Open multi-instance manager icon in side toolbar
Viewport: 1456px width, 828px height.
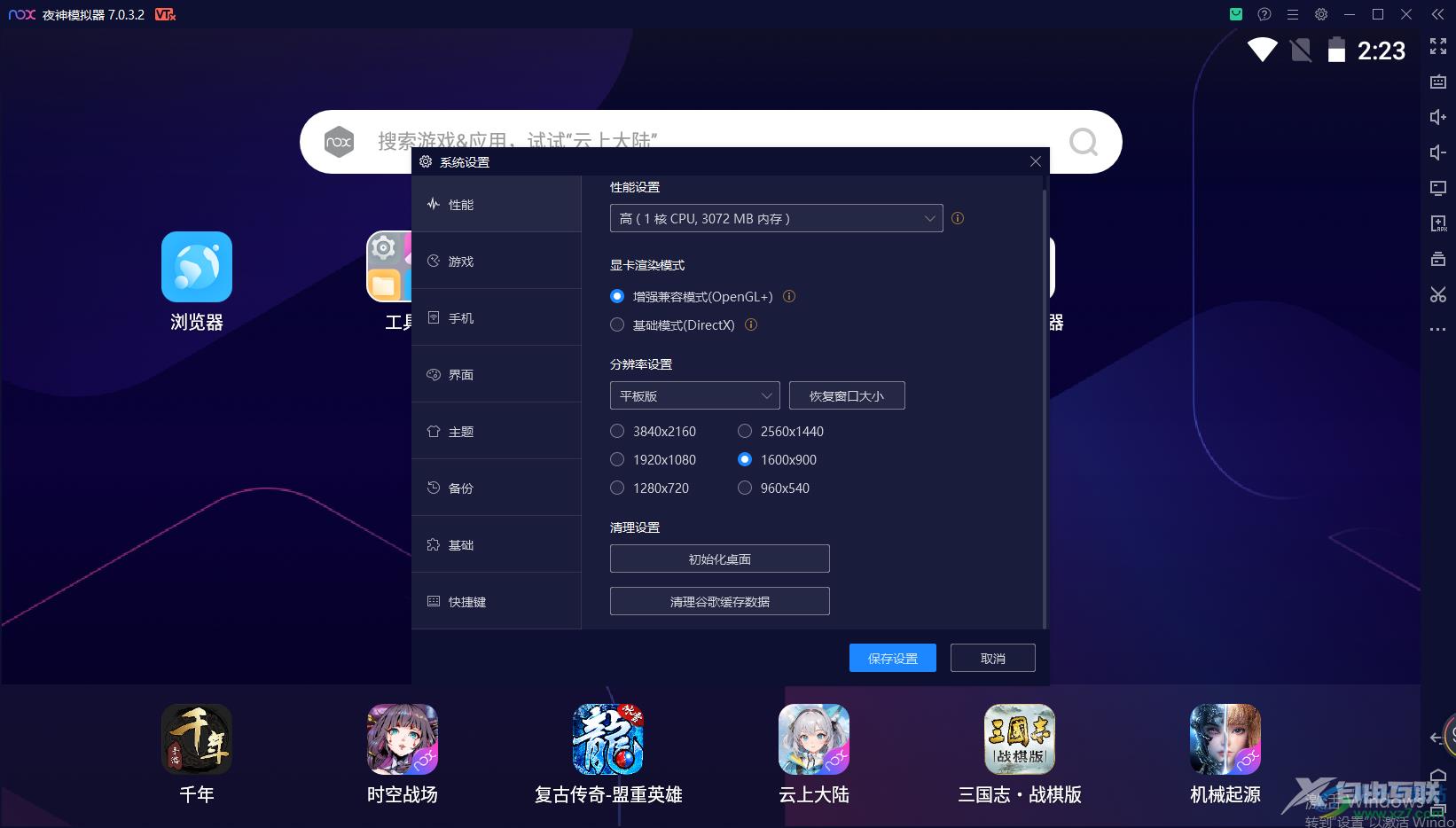[1438, 259]
